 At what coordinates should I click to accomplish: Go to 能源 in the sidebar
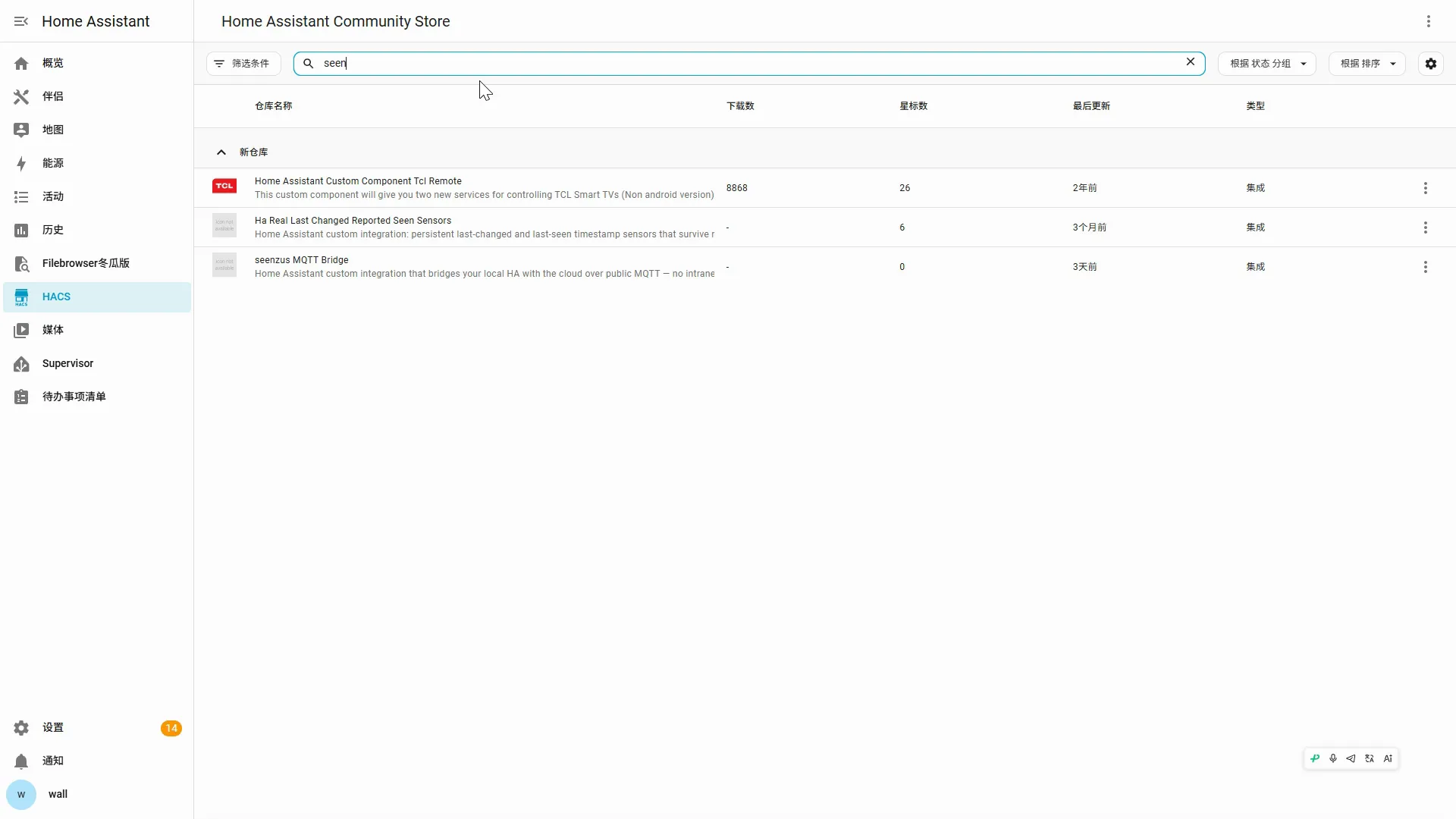click(x=97, y=164)
